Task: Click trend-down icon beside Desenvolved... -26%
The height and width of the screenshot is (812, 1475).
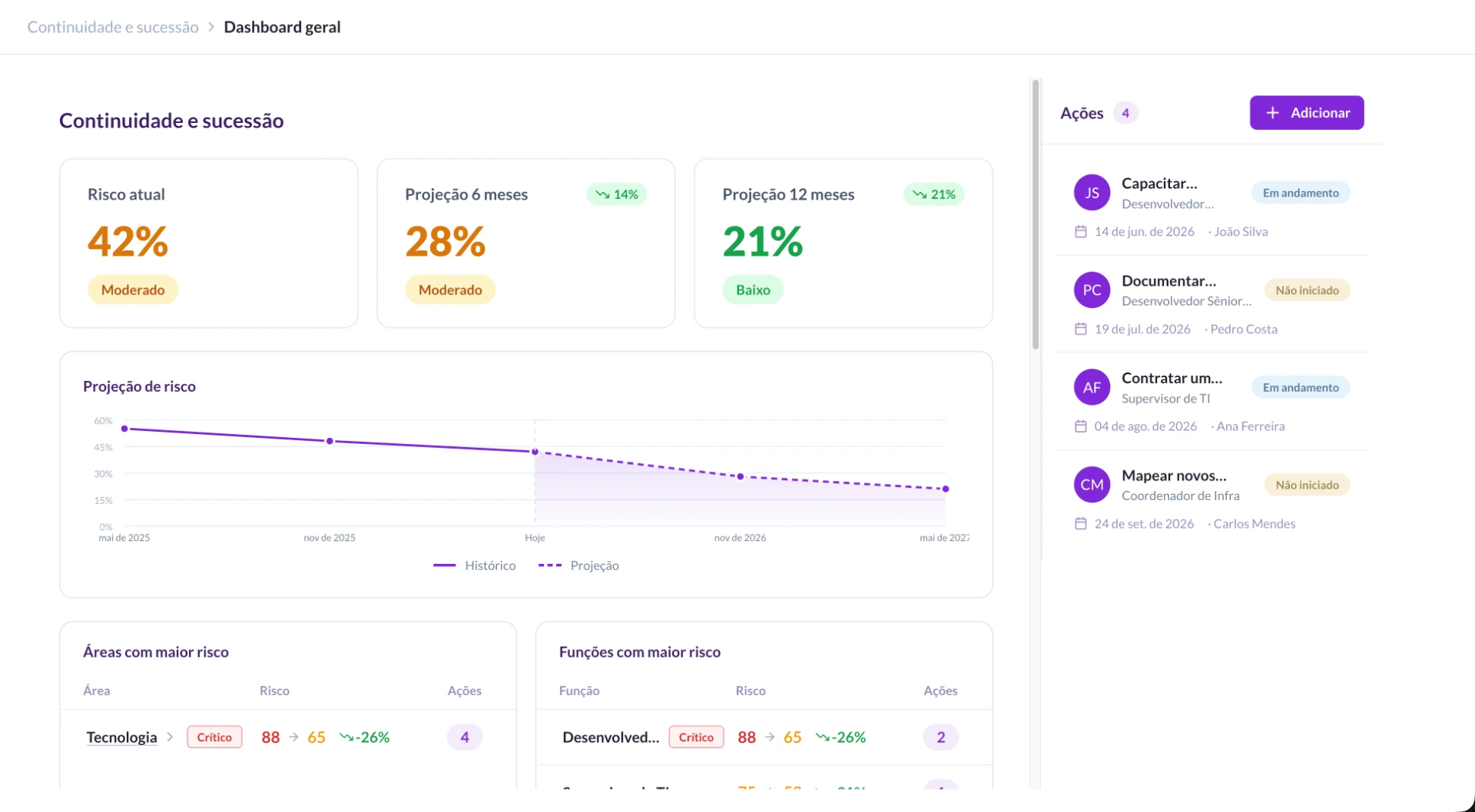Action: [x=823, y=737]
